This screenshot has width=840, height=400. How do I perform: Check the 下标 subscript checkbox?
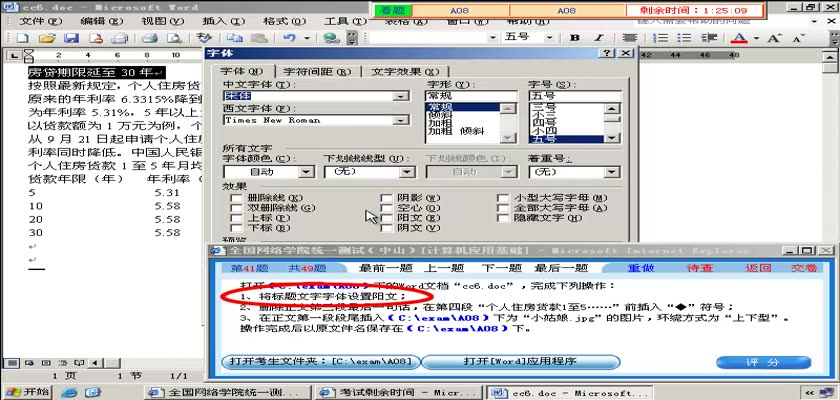(x=236, y=228)
